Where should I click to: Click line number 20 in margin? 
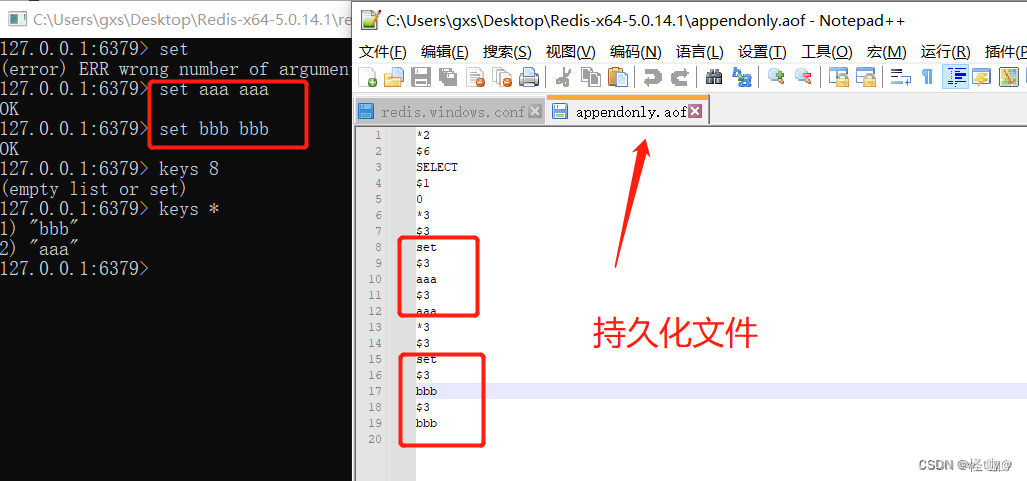click(374, 439)
